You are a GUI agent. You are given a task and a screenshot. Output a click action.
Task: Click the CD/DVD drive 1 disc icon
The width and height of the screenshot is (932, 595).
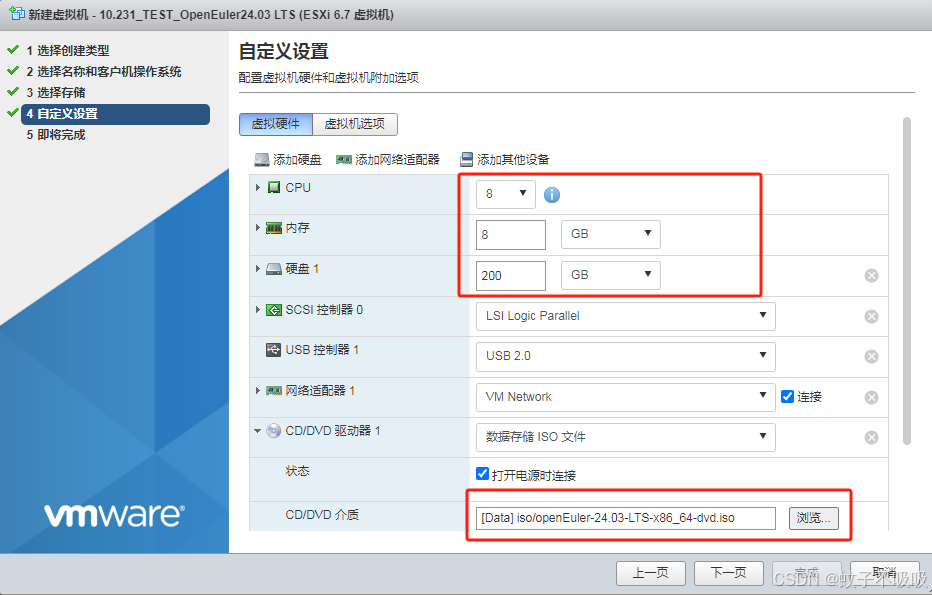[x=273, y=430]
